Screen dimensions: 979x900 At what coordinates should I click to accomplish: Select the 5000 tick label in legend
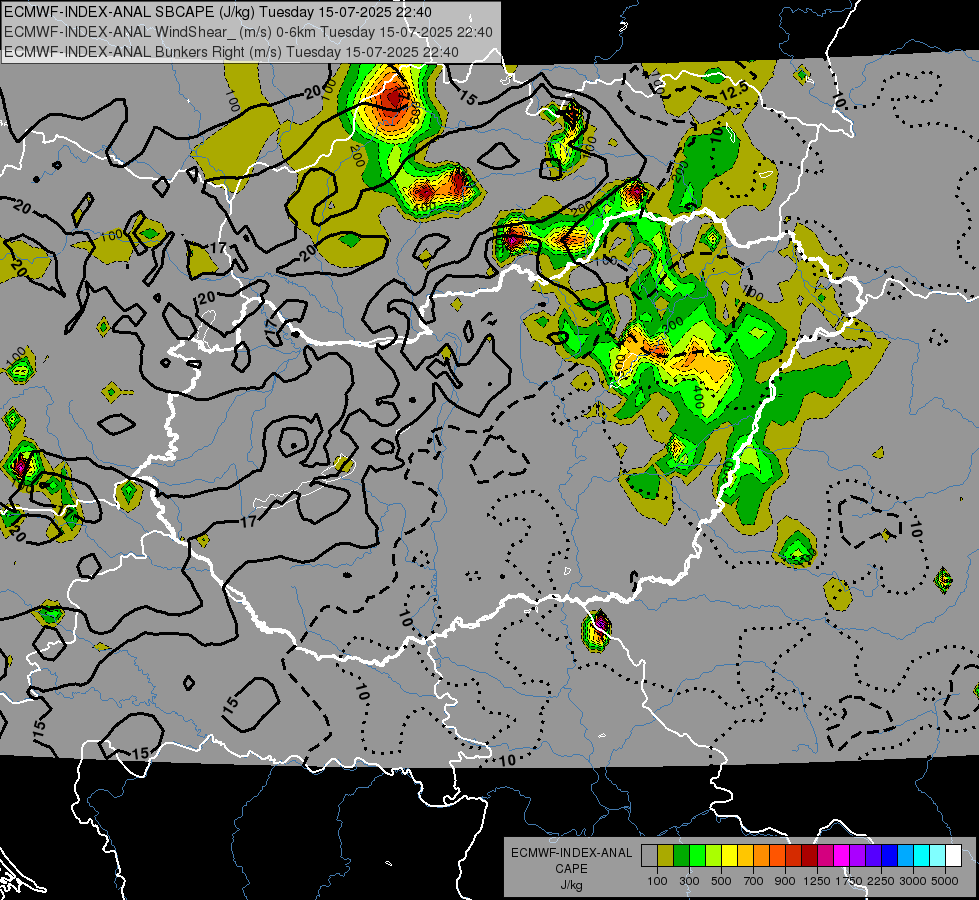click(x=945, y=881)
